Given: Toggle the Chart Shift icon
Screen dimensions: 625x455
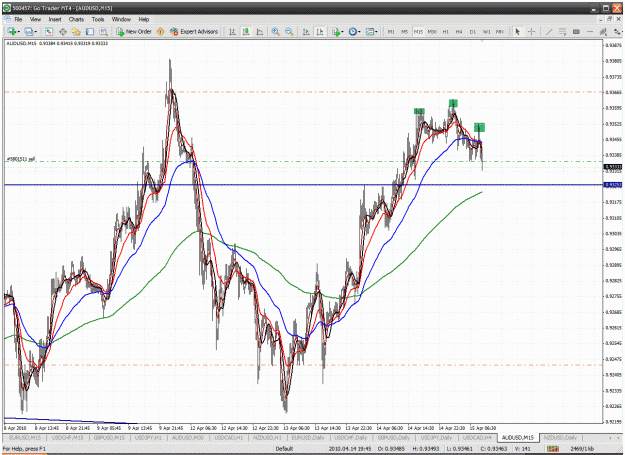Looking at the screenshot, I should point(320,31).
